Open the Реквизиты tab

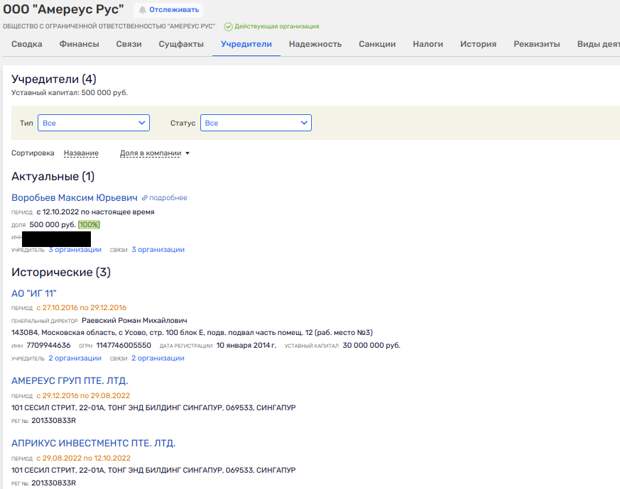537,44
